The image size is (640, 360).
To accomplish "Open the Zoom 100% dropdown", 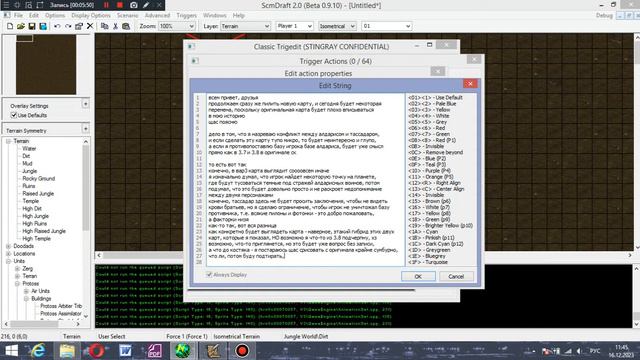I will pyautogui.click(x=176, y=26).
